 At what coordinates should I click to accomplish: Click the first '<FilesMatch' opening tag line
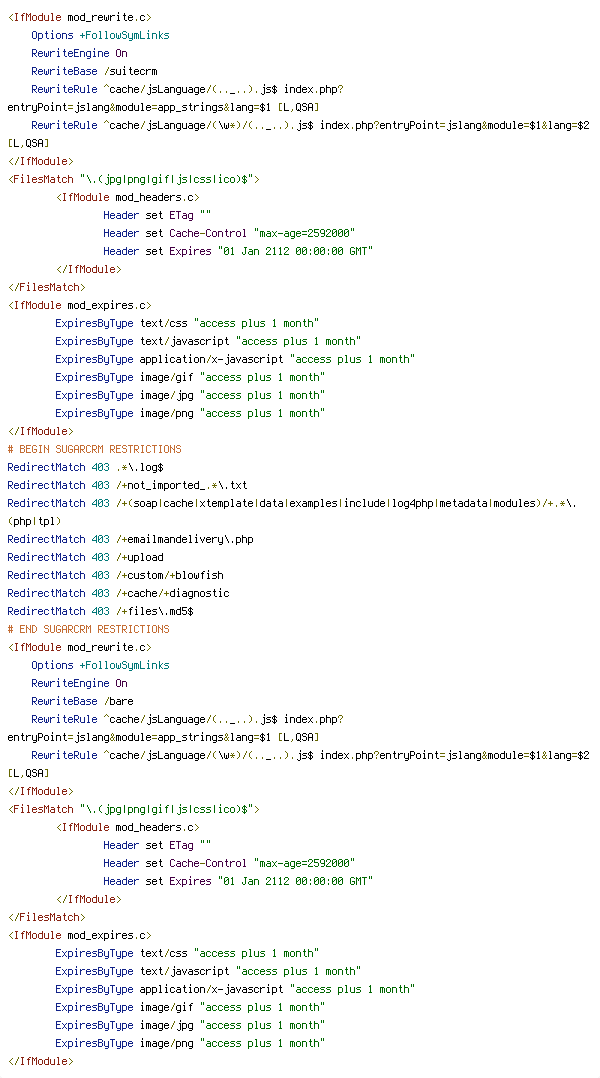(x=133, y=179)
